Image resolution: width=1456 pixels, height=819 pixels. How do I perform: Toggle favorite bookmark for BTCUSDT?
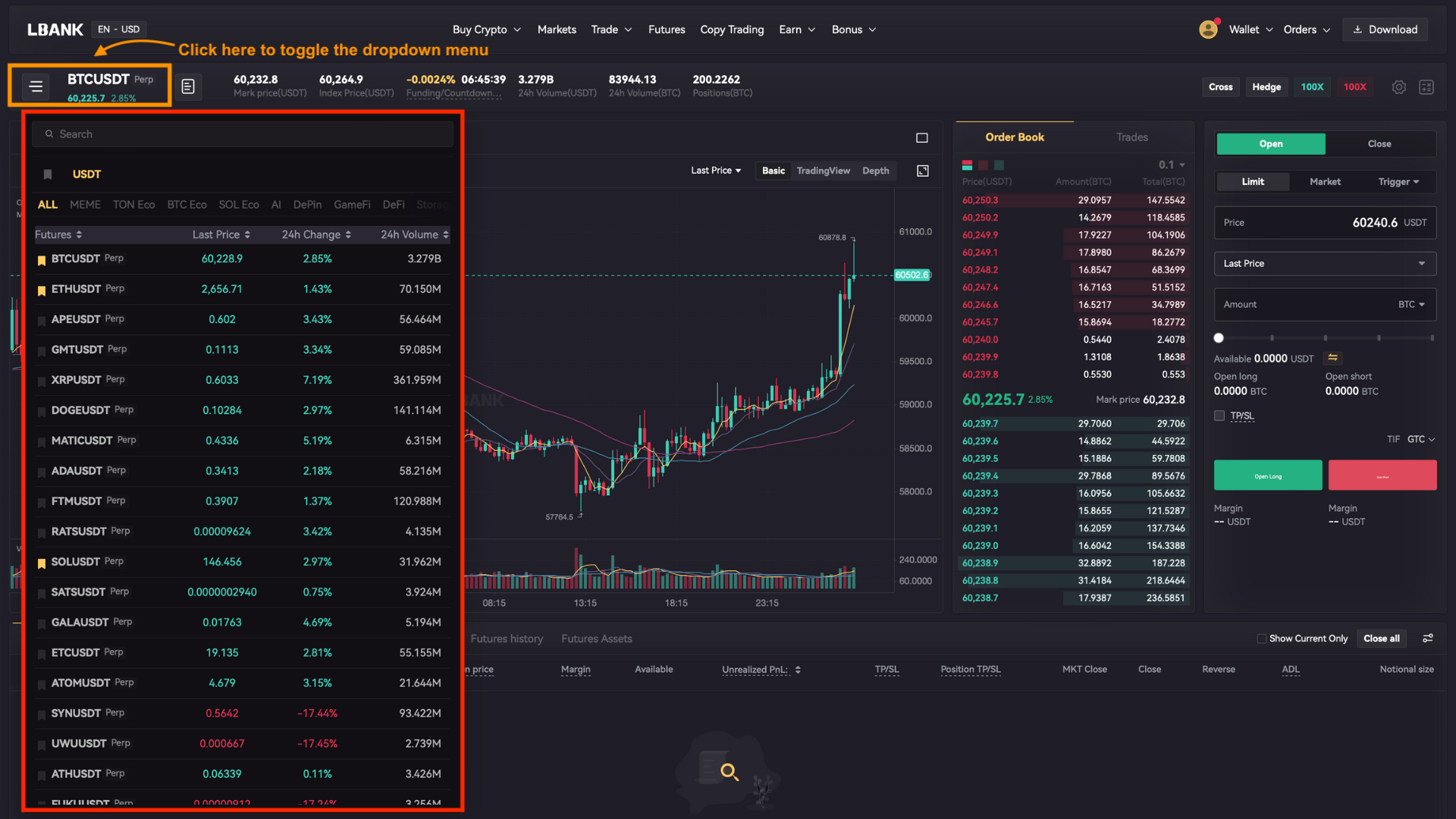pyautogui.click(x=42, y=259)
